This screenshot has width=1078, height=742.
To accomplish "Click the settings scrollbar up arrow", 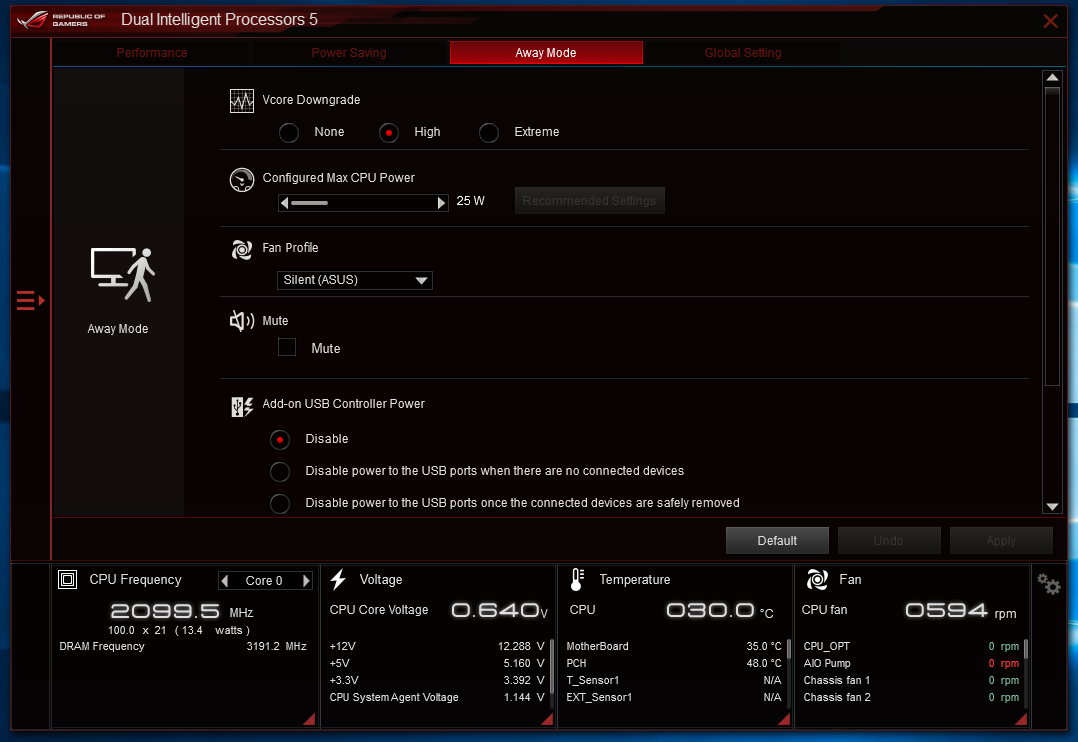I will click(x=1053, y=78).
